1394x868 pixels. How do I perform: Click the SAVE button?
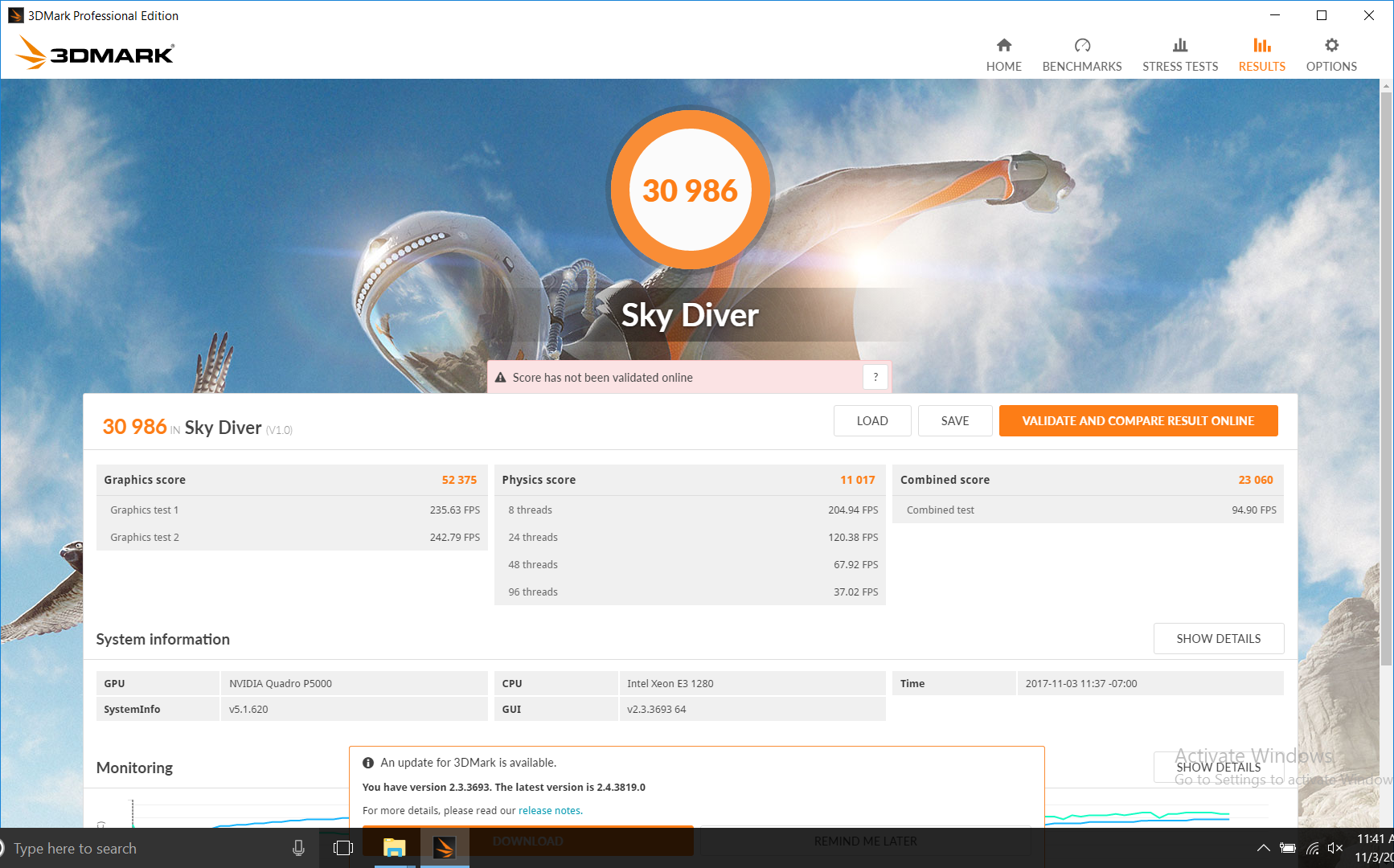tap(955, 420)
